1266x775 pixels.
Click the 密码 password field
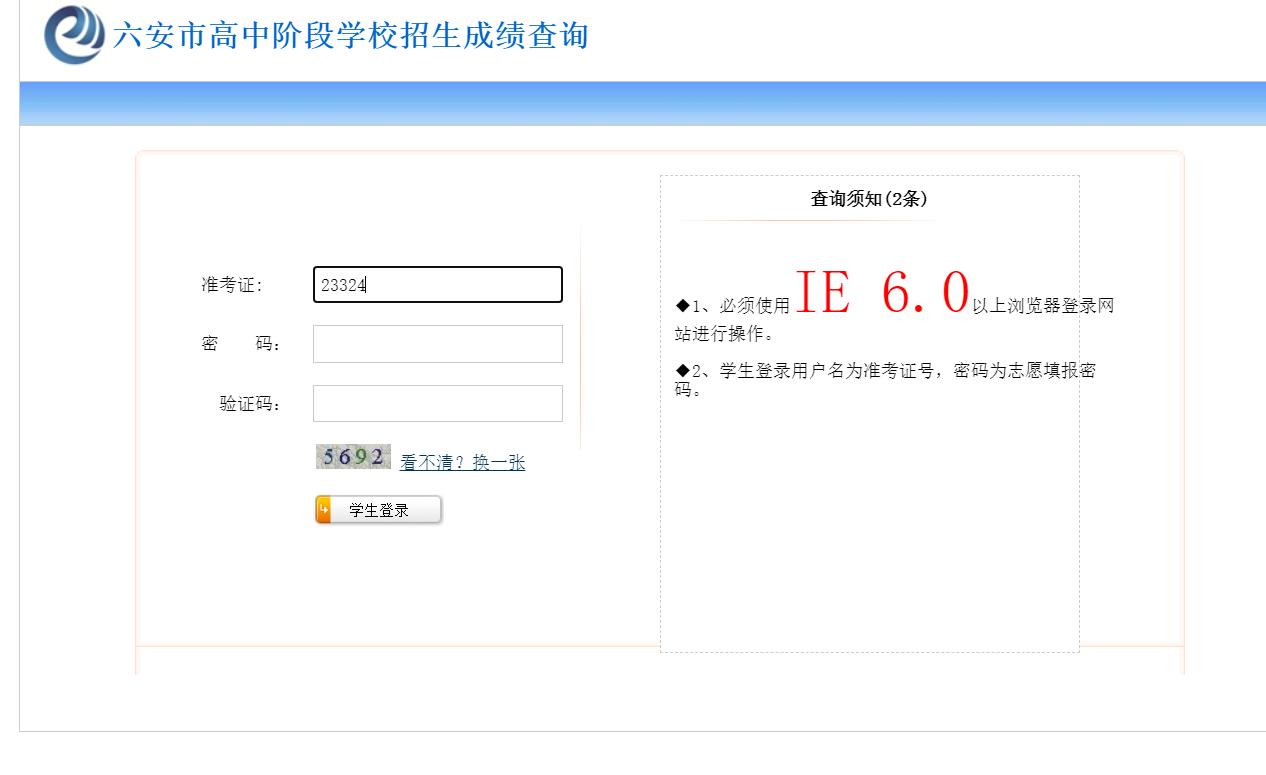tap(438, 344)
